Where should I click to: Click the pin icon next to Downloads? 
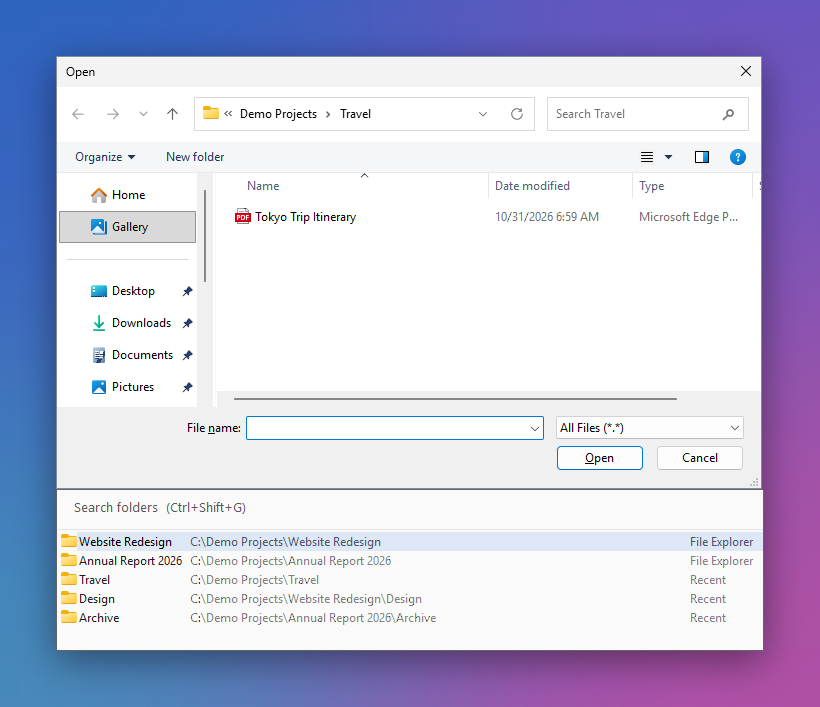[x=187, y=323]
